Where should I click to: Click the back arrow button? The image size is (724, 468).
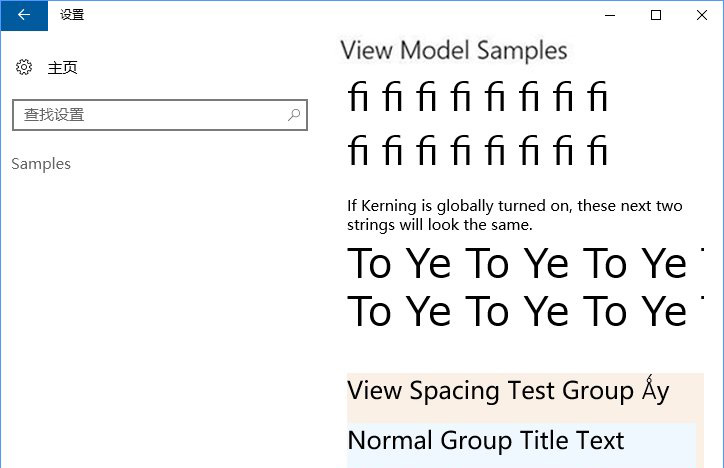point(24,15)
